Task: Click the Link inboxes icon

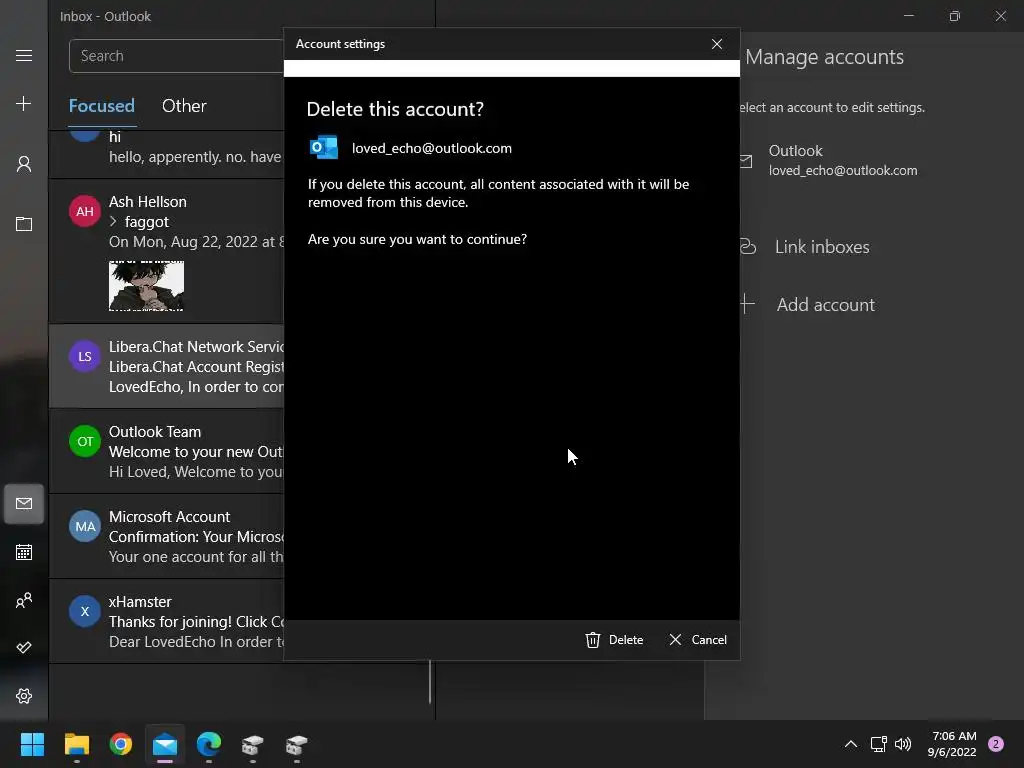Action: click(x=748, y=246)
